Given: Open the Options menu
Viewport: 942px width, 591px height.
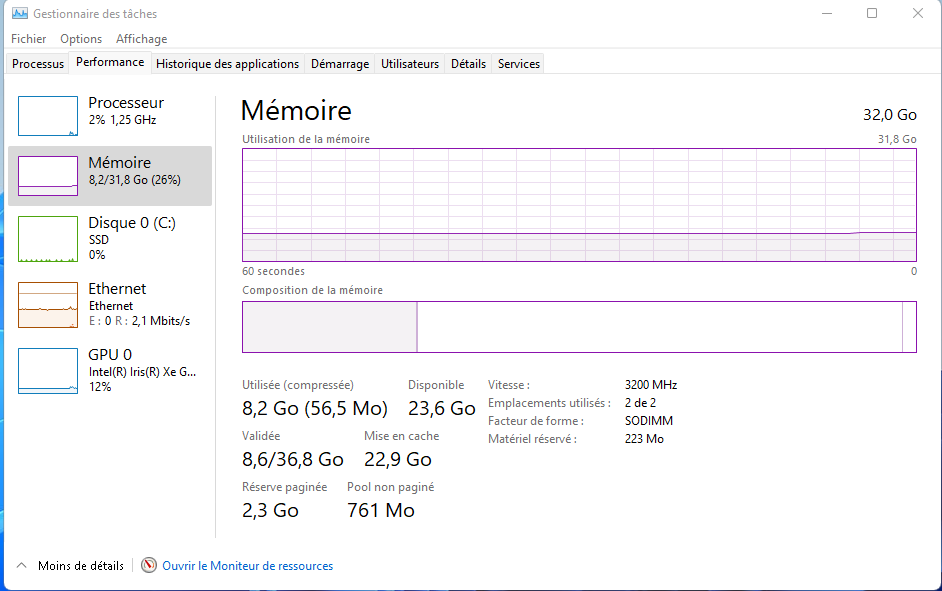Looking at the screenshot, I should click(81, 39).
